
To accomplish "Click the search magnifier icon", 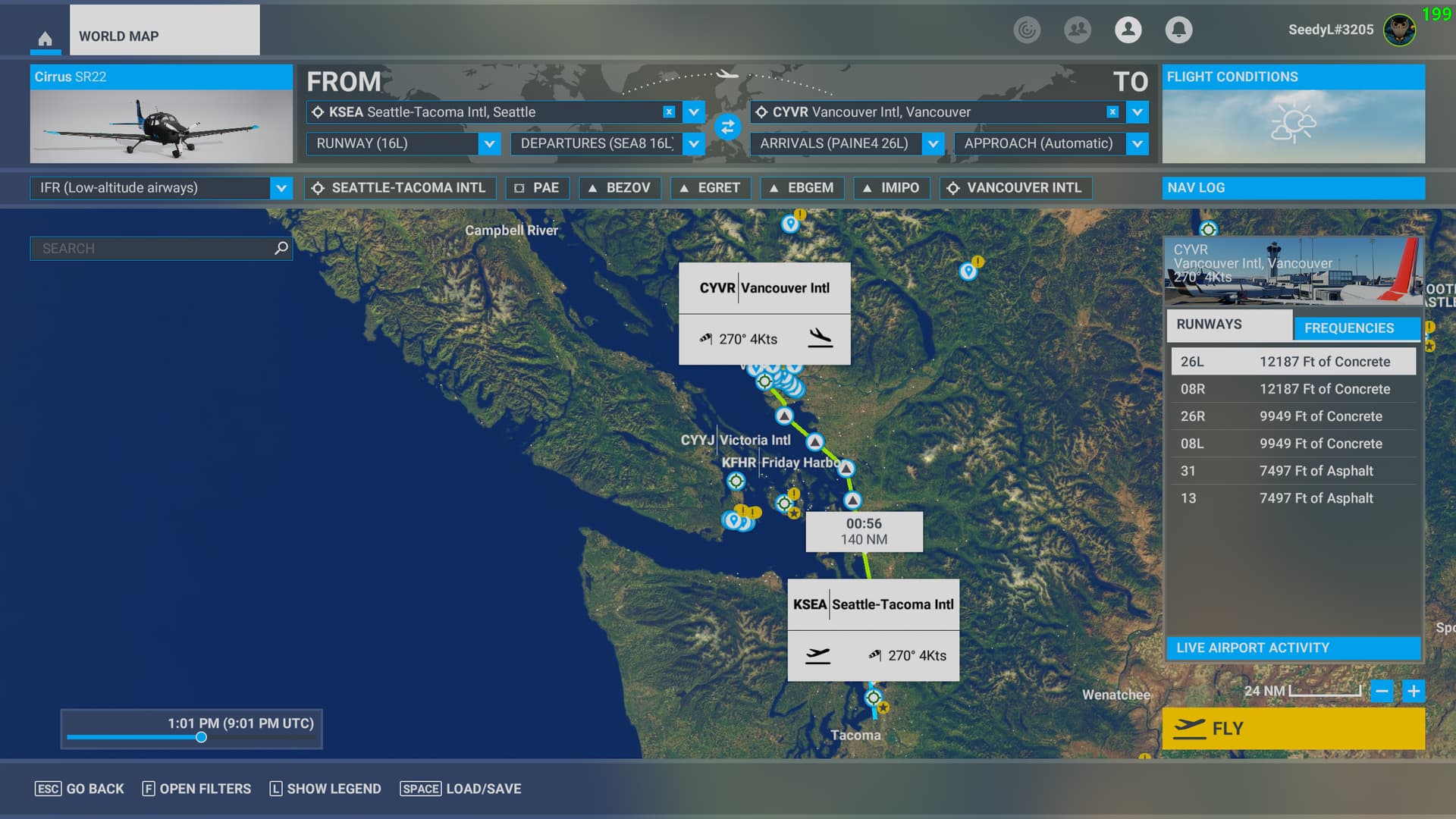I will click(281, 248).
